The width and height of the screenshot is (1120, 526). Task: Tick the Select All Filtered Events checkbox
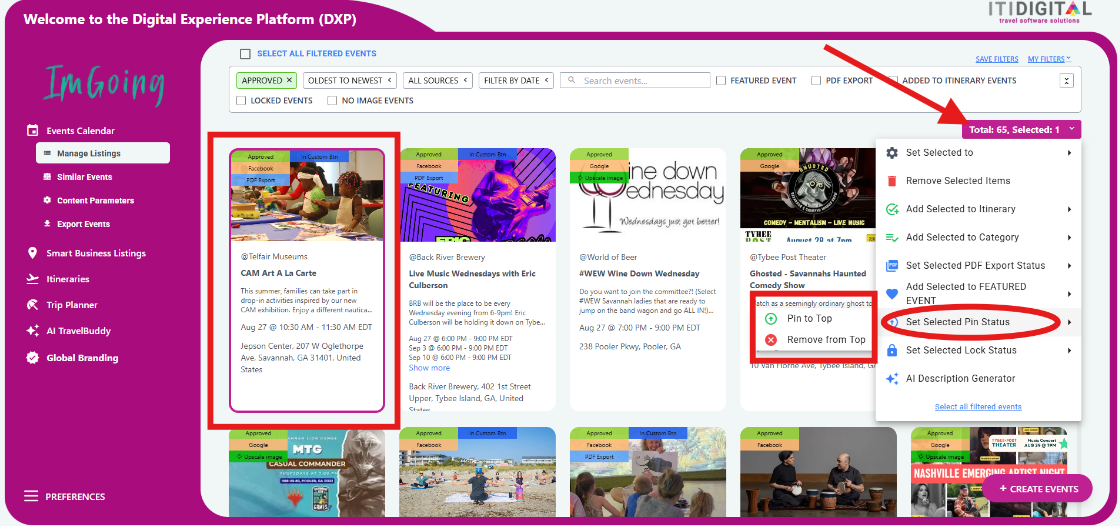(x=245, y=54)
